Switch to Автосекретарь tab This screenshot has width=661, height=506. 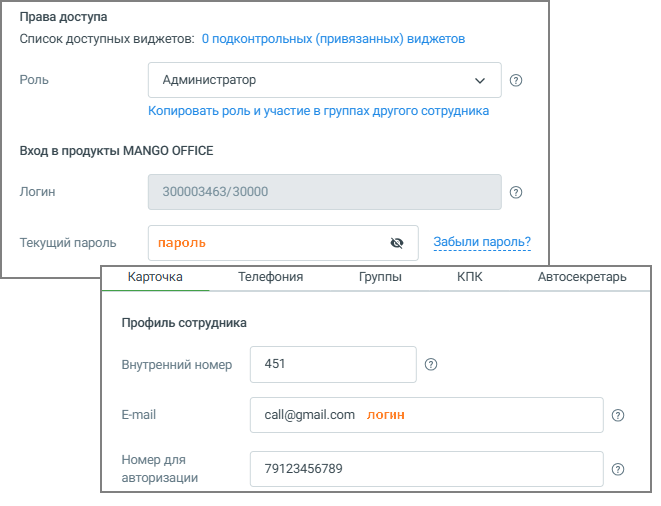582,277
